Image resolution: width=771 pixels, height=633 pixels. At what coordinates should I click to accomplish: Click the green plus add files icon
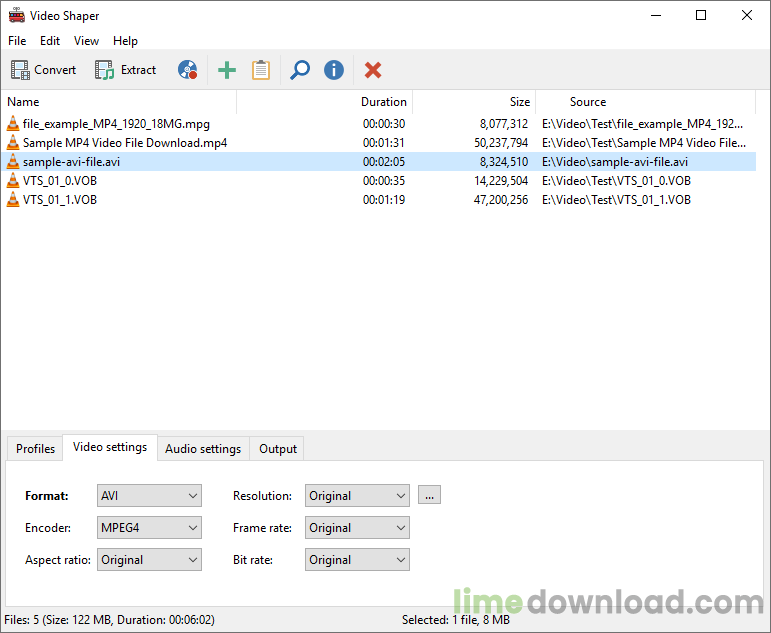pos(227,70)
